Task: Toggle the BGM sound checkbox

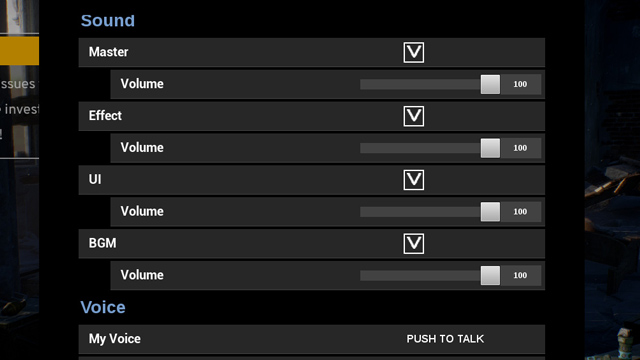Action: tap(413, 243)
